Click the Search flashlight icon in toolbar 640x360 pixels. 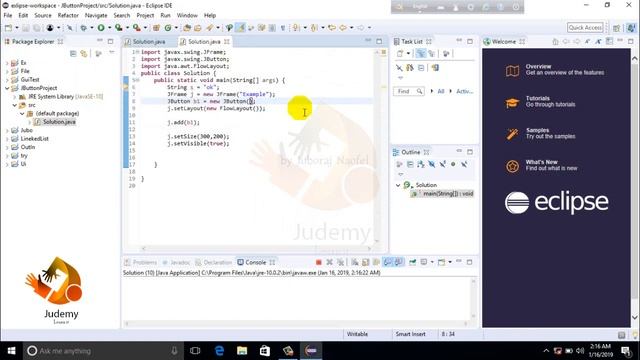pyautogui.click(x=210, y=28)
